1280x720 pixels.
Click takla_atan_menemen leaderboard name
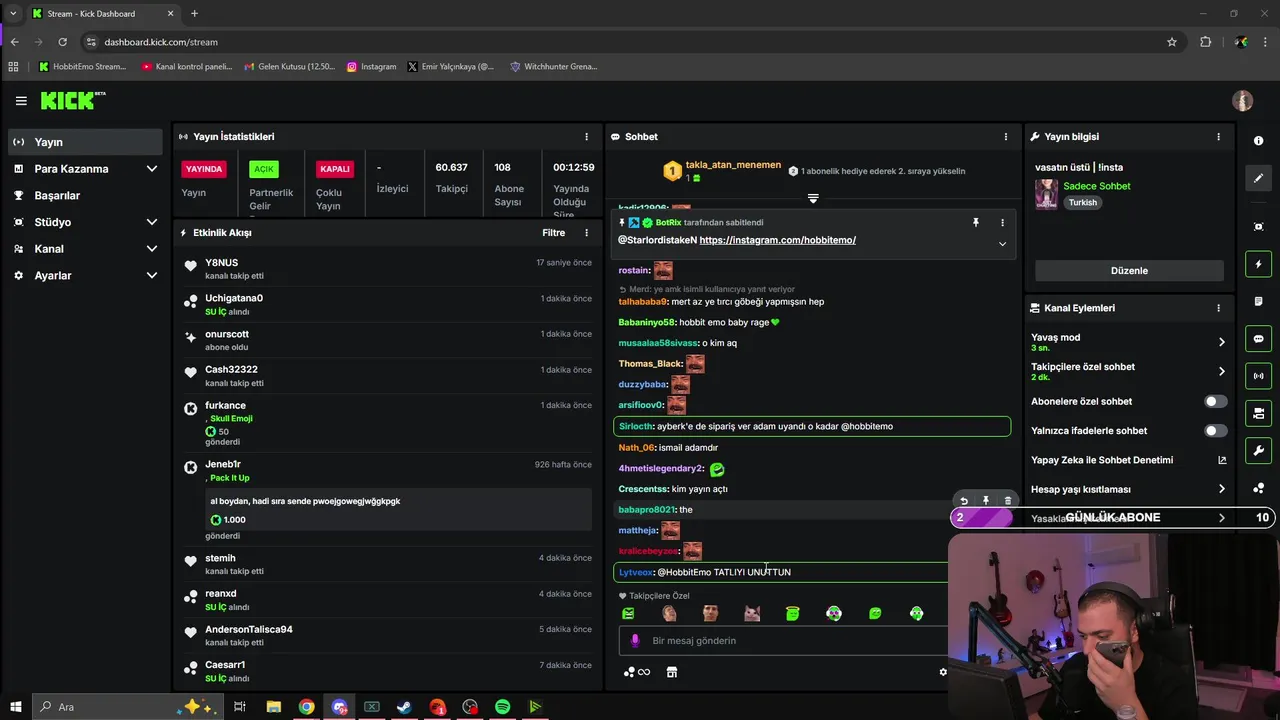[x=733, y=165]
